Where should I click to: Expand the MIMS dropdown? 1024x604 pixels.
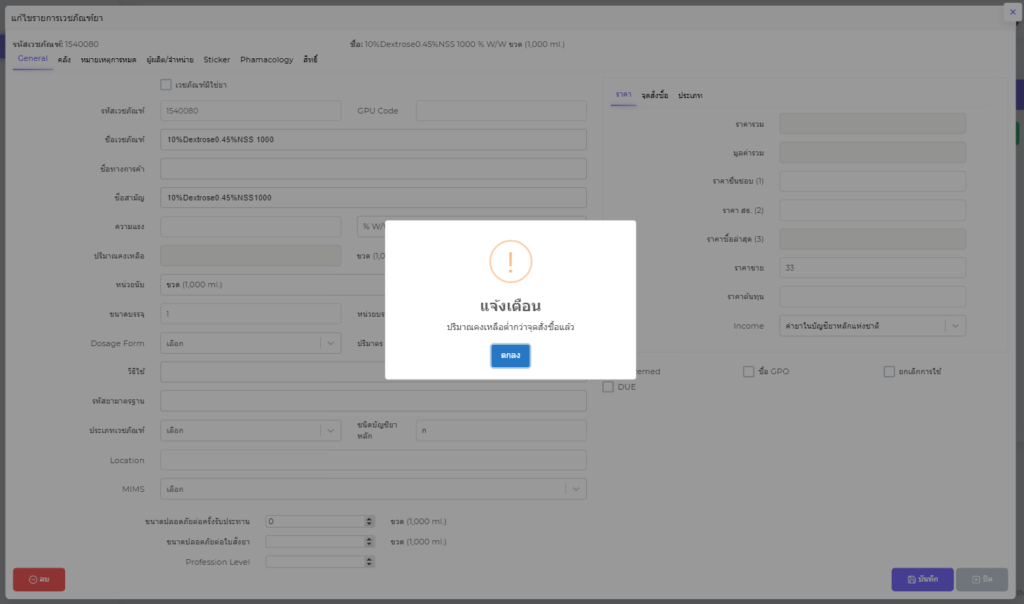575,489
